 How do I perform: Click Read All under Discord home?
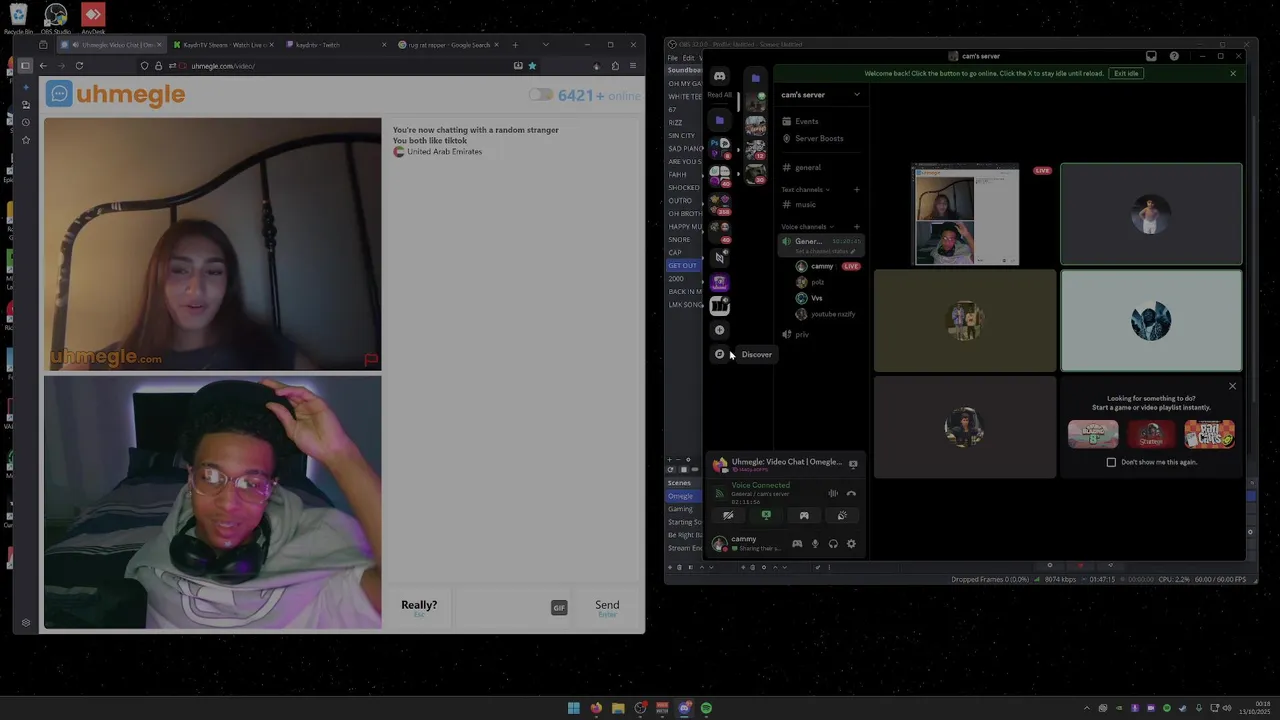[x=719, y=95]
